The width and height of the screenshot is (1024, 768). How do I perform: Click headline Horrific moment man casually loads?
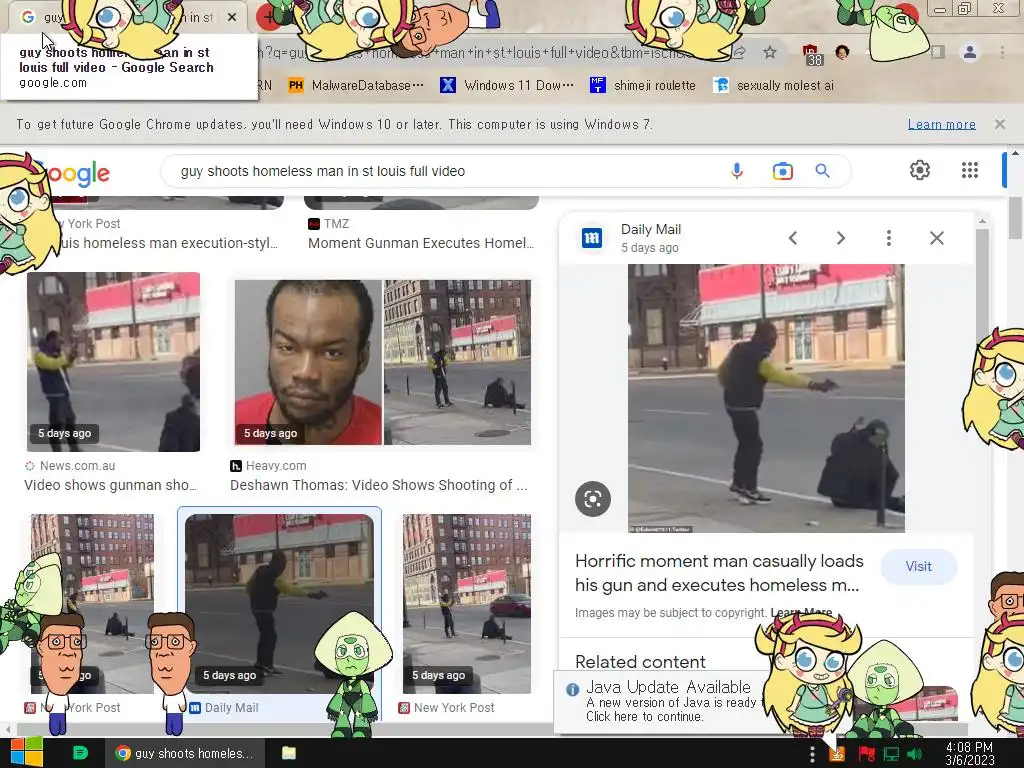pyautogui.click(x=719, y=573)
